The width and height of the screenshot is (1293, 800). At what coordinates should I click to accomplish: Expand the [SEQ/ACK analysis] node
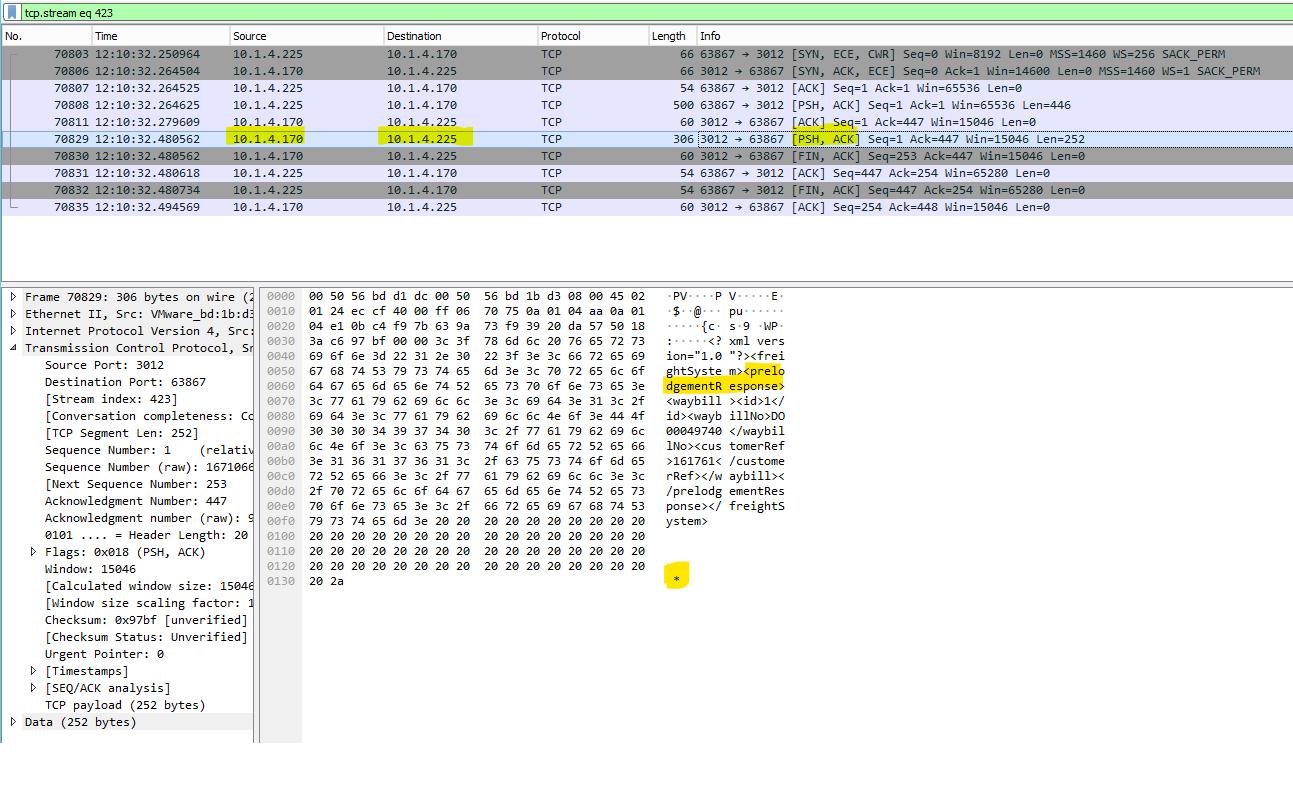point(34,688)
